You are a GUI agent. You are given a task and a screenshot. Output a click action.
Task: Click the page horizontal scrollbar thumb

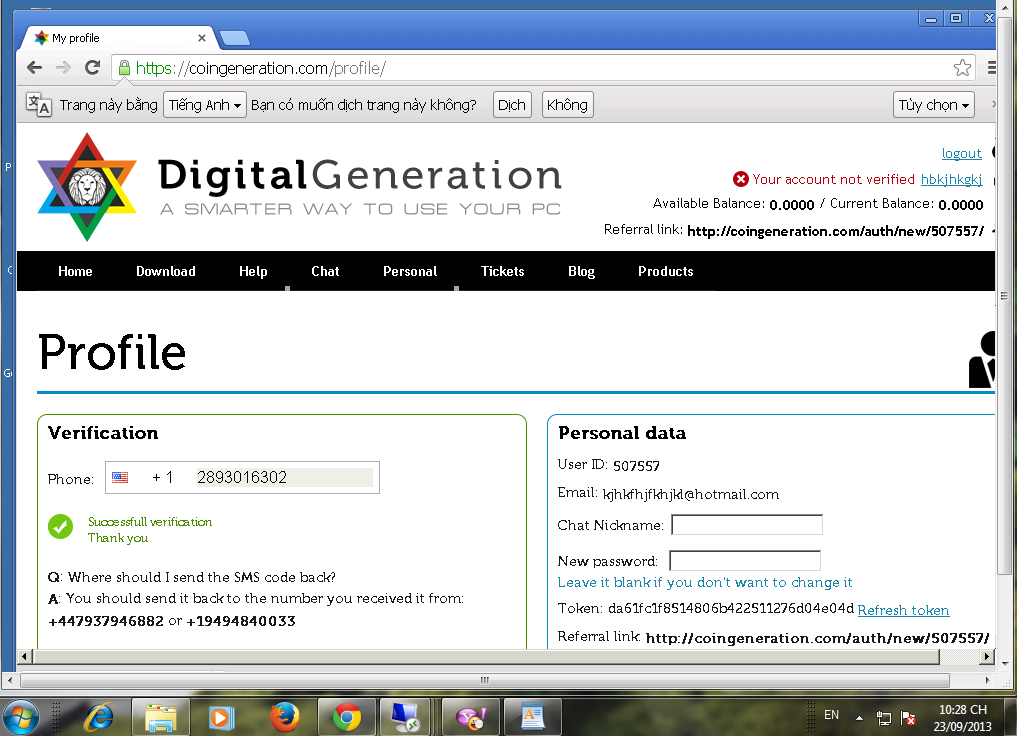click(486, 656)
